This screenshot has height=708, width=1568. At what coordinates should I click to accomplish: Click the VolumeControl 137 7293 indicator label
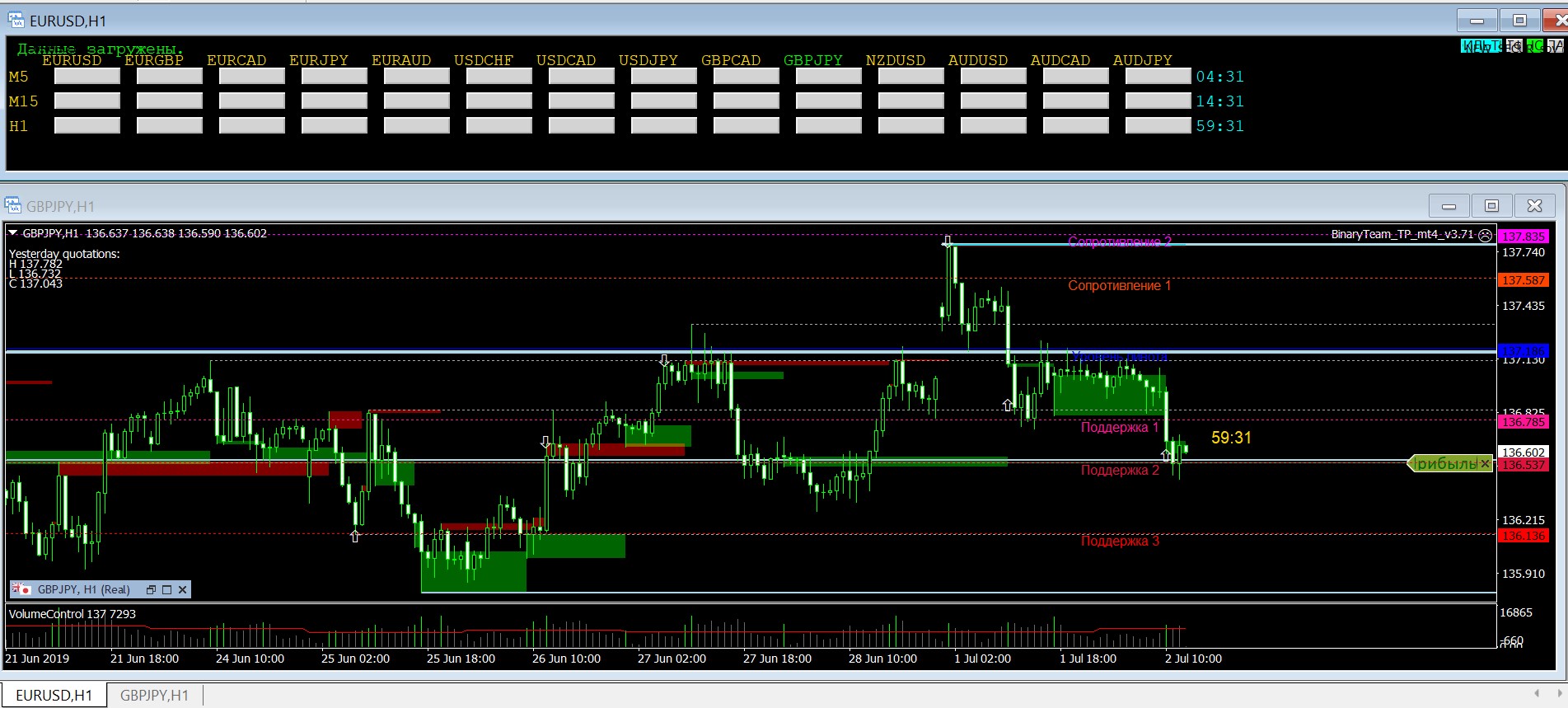tap(73, 614)
